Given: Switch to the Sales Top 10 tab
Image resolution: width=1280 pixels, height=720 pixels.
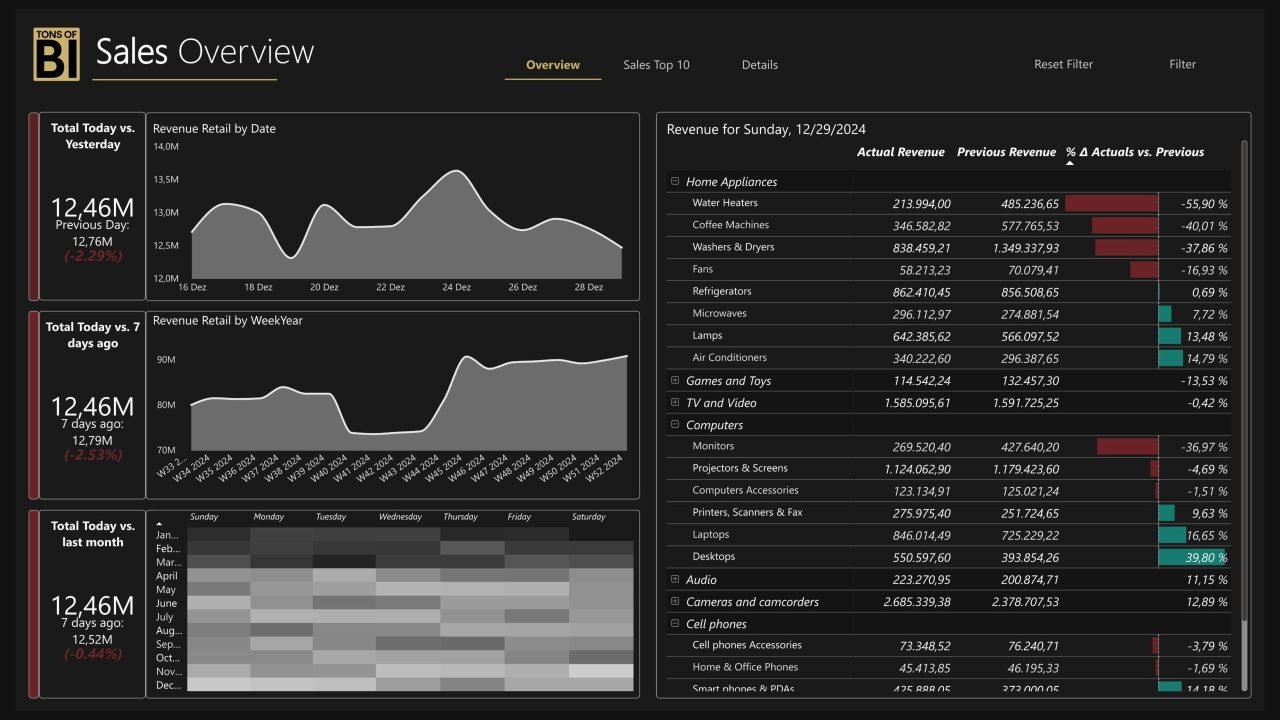Looking at the screenshot, I should click(x=656, y=65).
